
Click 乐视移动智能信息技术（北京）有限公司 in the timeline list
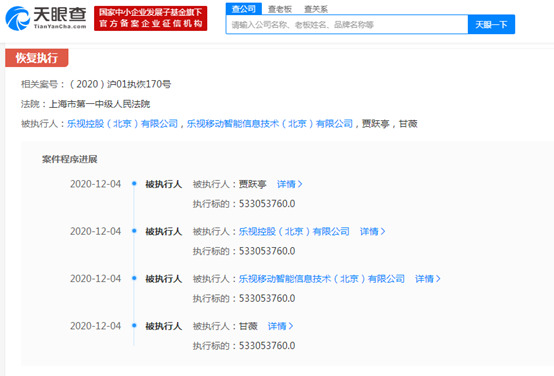coord(322,279)
